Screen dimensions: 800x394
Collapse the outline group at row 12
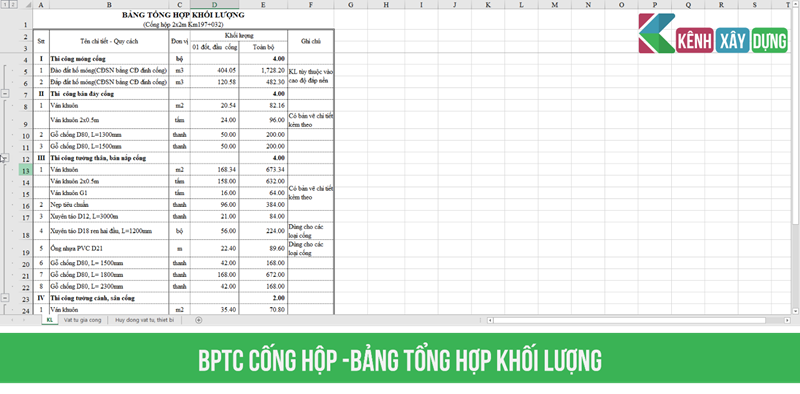[5, 158]
